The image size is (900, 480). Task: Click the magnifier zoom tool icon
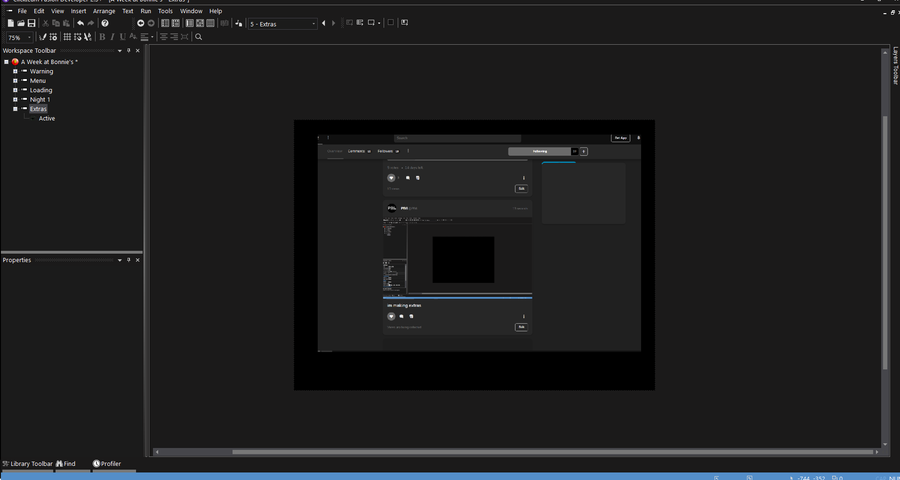[x=199, y=37]
